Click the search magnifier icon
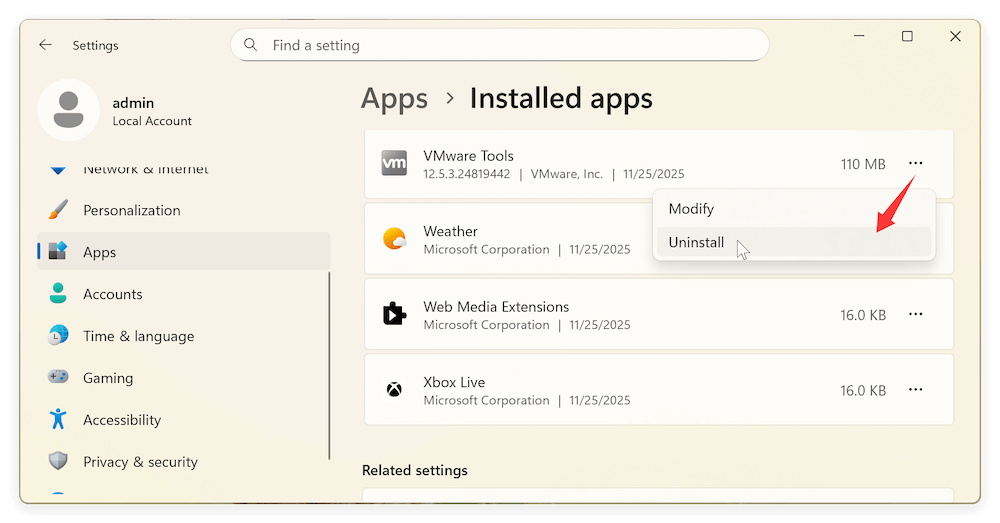Image resolution: width=1000 pixels, height=523 pixels. [x=251, y=45]
